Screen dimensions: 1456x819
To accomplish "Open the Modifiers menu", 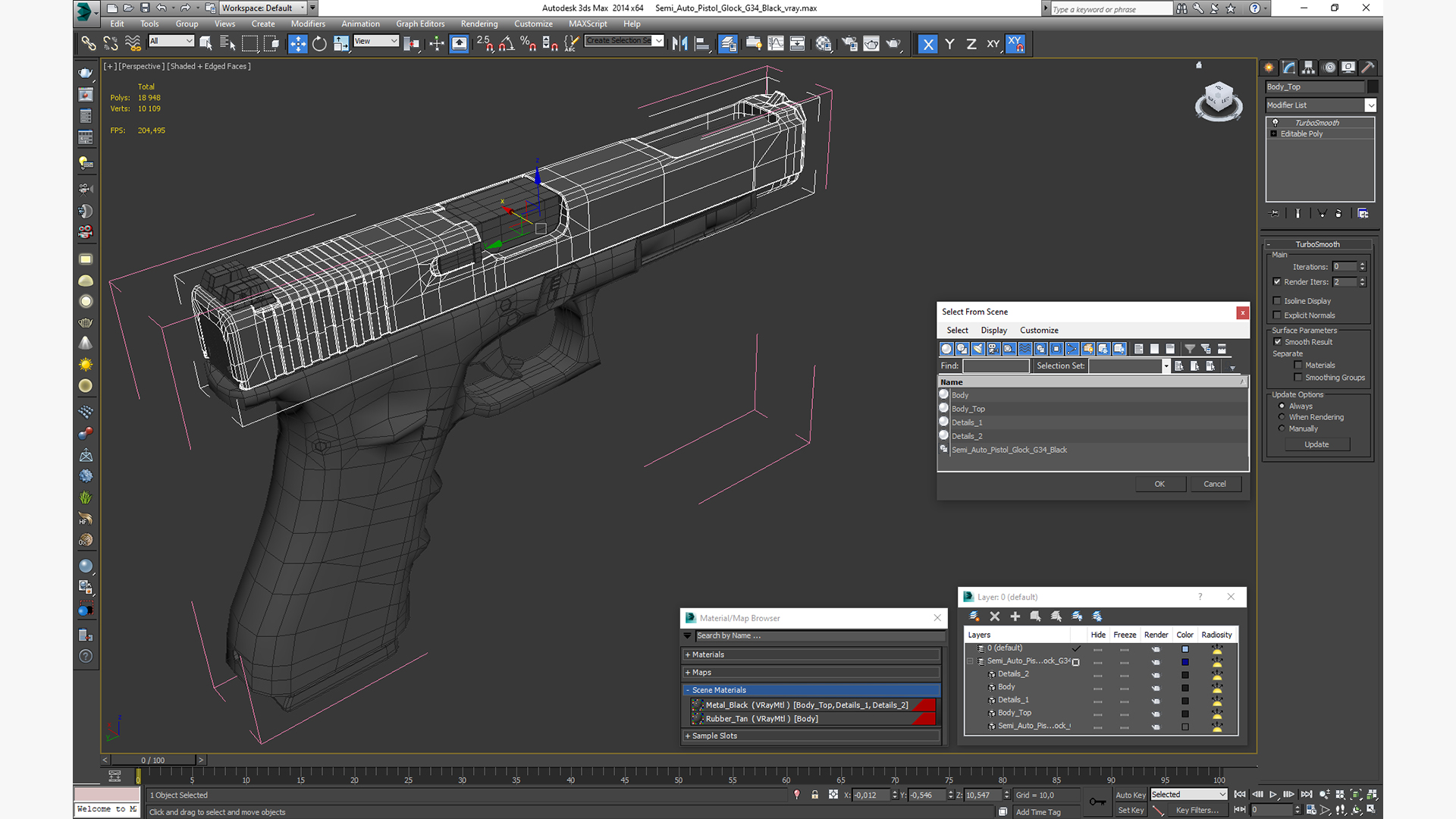I will pyautogui.click(x=308, y=24).
